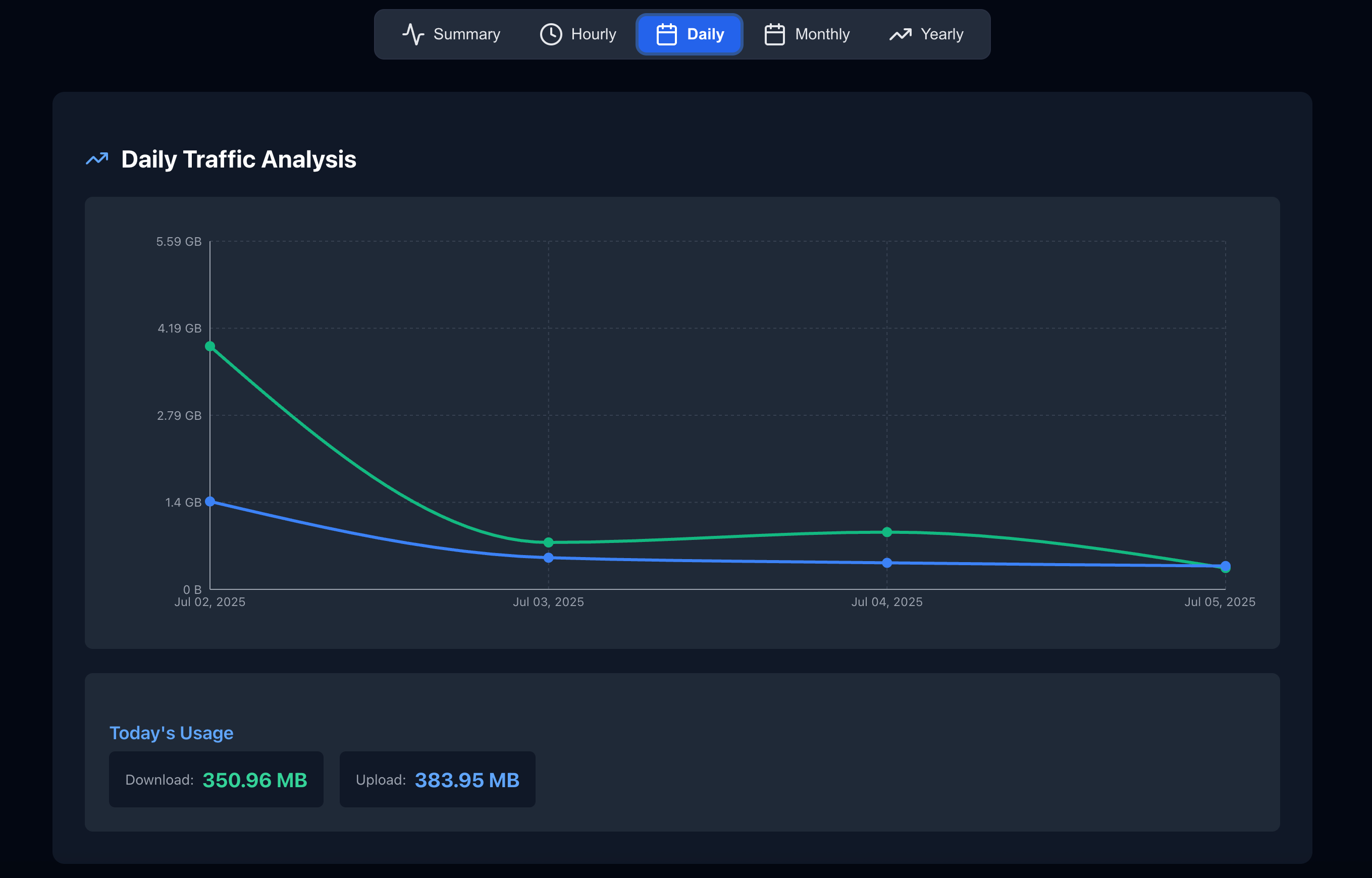
Task: Click blue upload point at Jul 05
Action: (x=1226, y=565)
